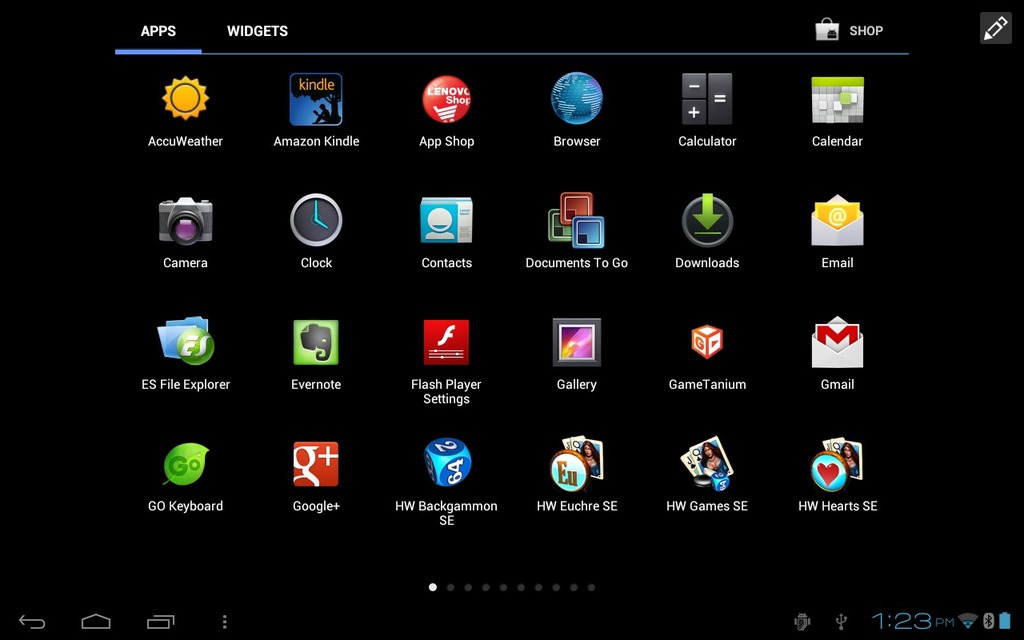
Task: Launch HW Hearts SE
Action: click(837, 463)
